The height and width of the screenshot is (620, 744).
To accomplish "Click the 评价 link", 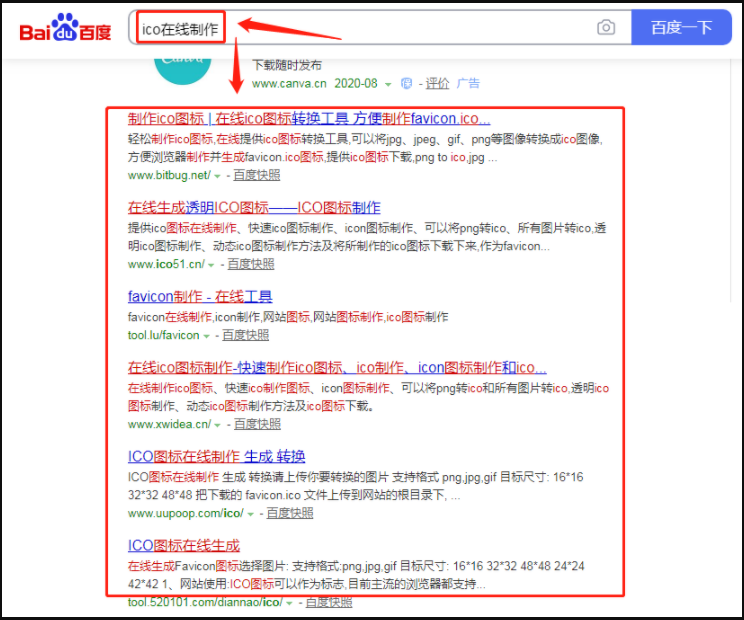I will pyautogui.click(x=437, y=83).
